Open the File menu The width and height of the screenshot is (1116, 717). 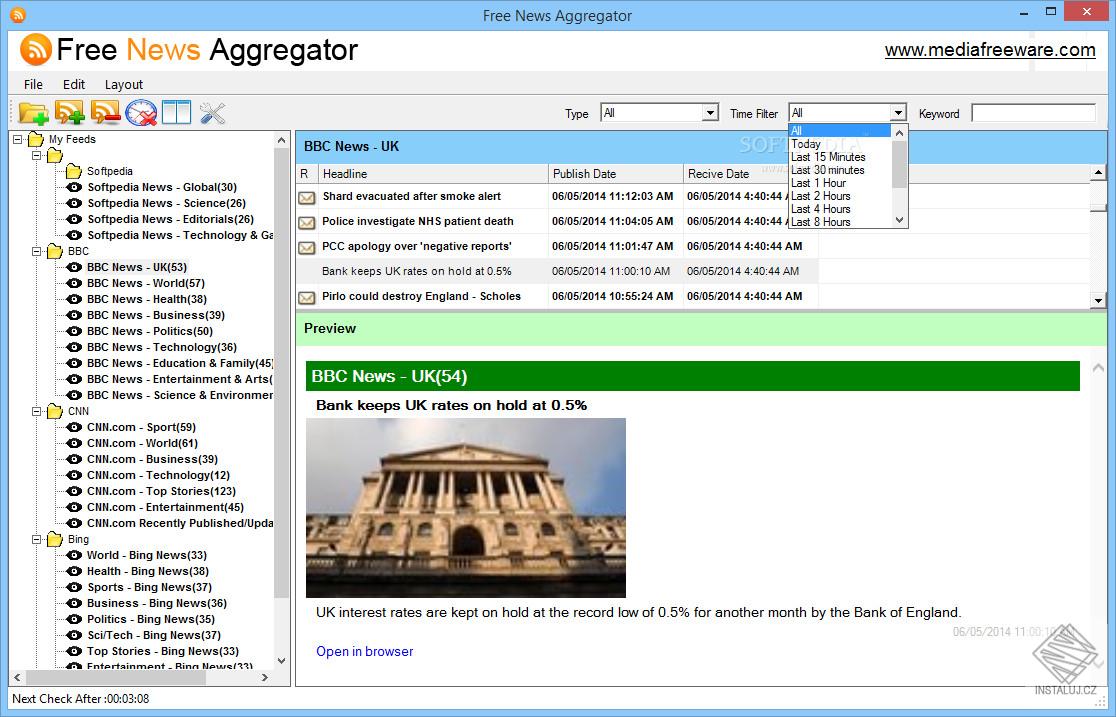coord(33,84)
